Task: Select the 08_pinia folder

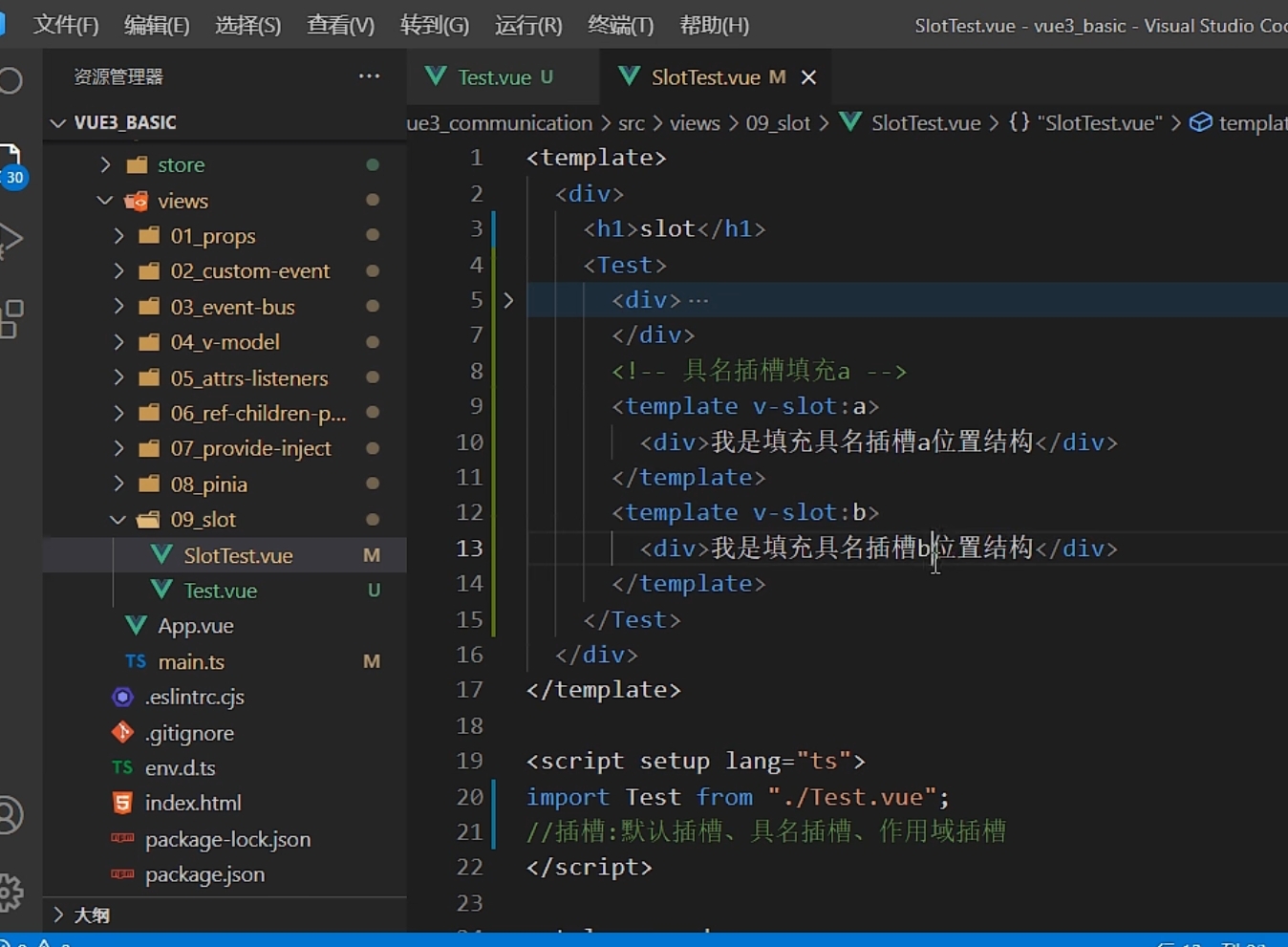Action: [225, 484]
